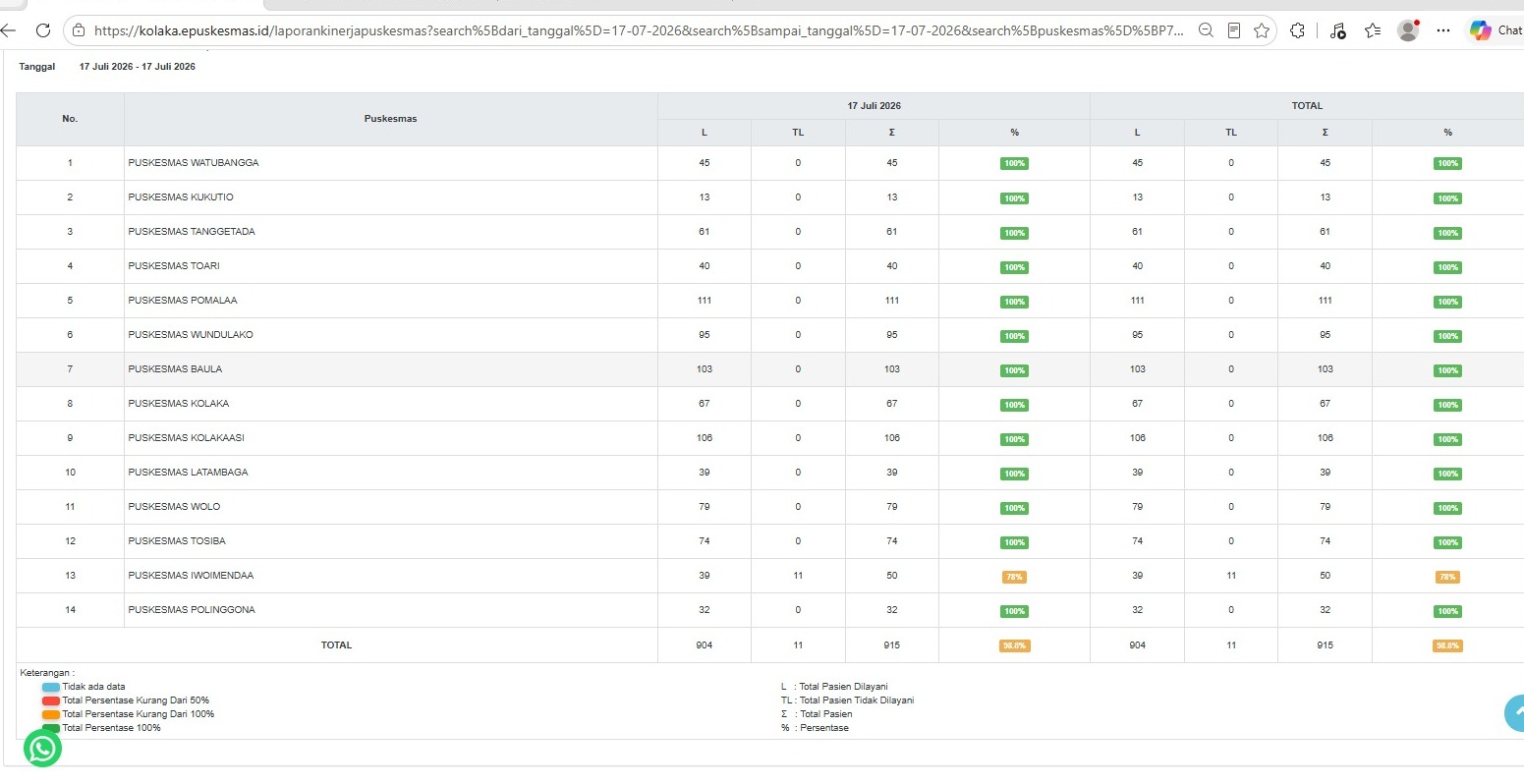Select the PUSKESMAS BAULA row name
Image resolution: width=1524 pixels, height=784 pixels.
coord(175,369)
